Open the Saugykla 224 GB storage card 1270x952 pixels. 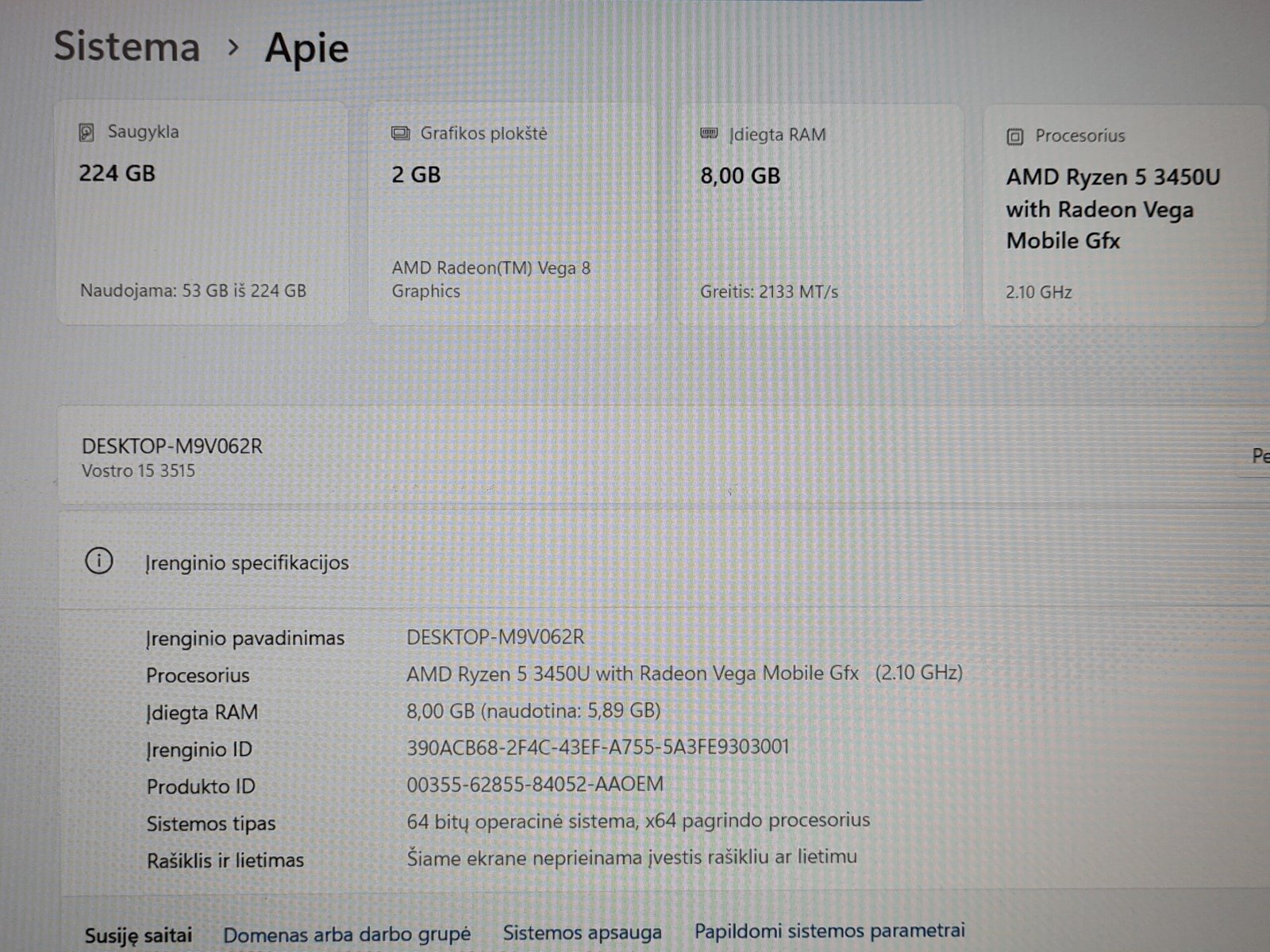(x=202, y=213)
